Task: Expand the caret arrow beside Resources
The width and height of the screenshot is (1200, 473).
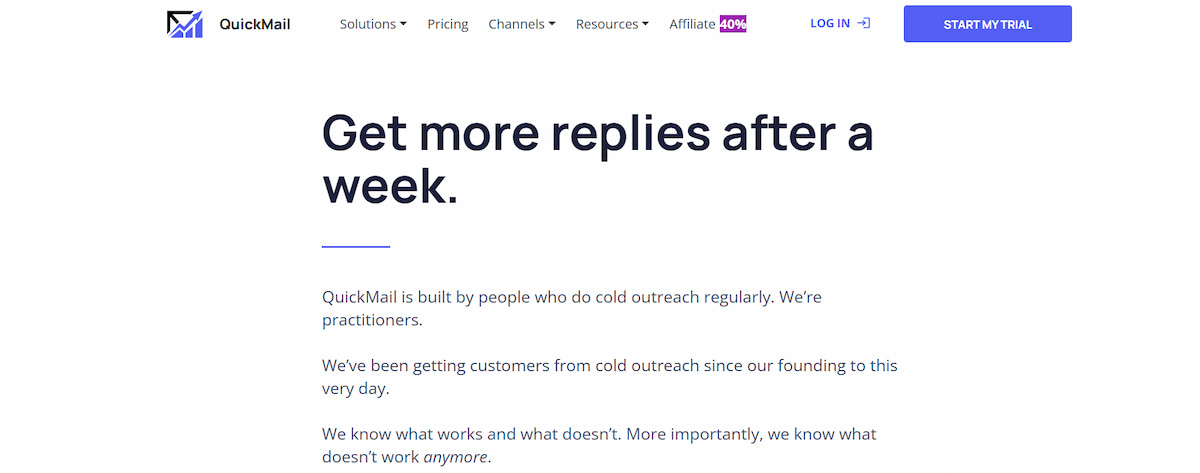Action: click(645, 24)
